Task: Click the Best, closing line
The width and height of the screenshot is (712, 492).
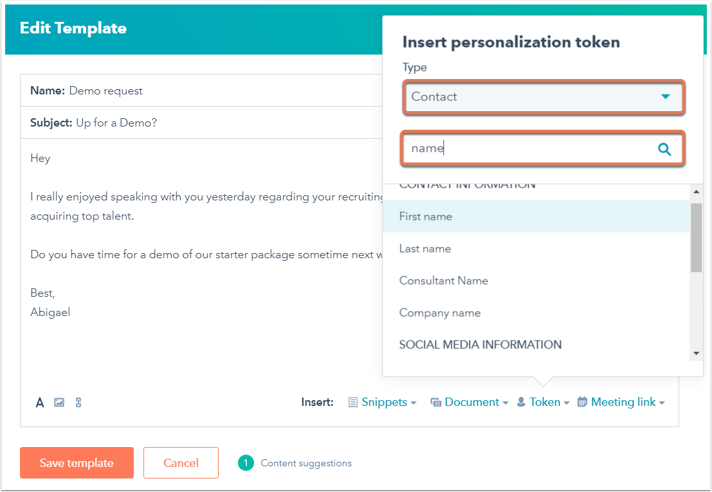Action: click(x=43, y=293)
